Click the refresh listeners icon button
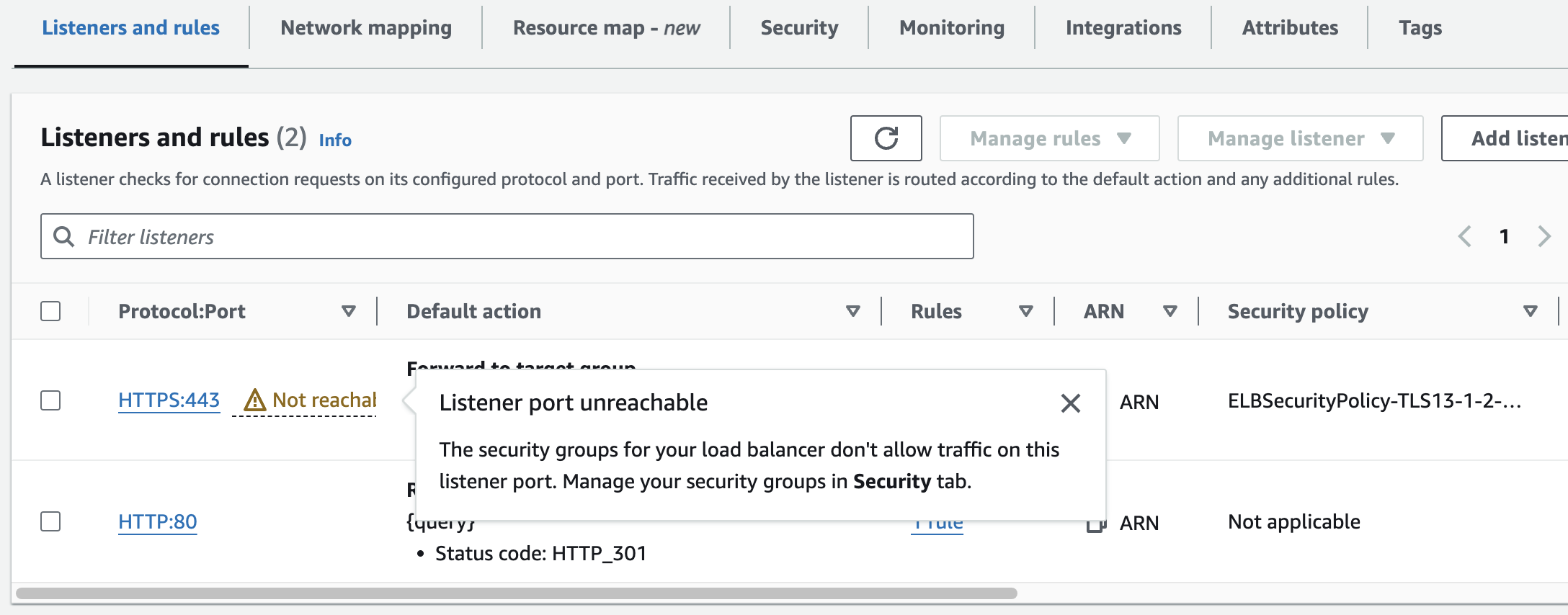Image resolution: width=1568 pixels, height=615 pixels. 886,138
